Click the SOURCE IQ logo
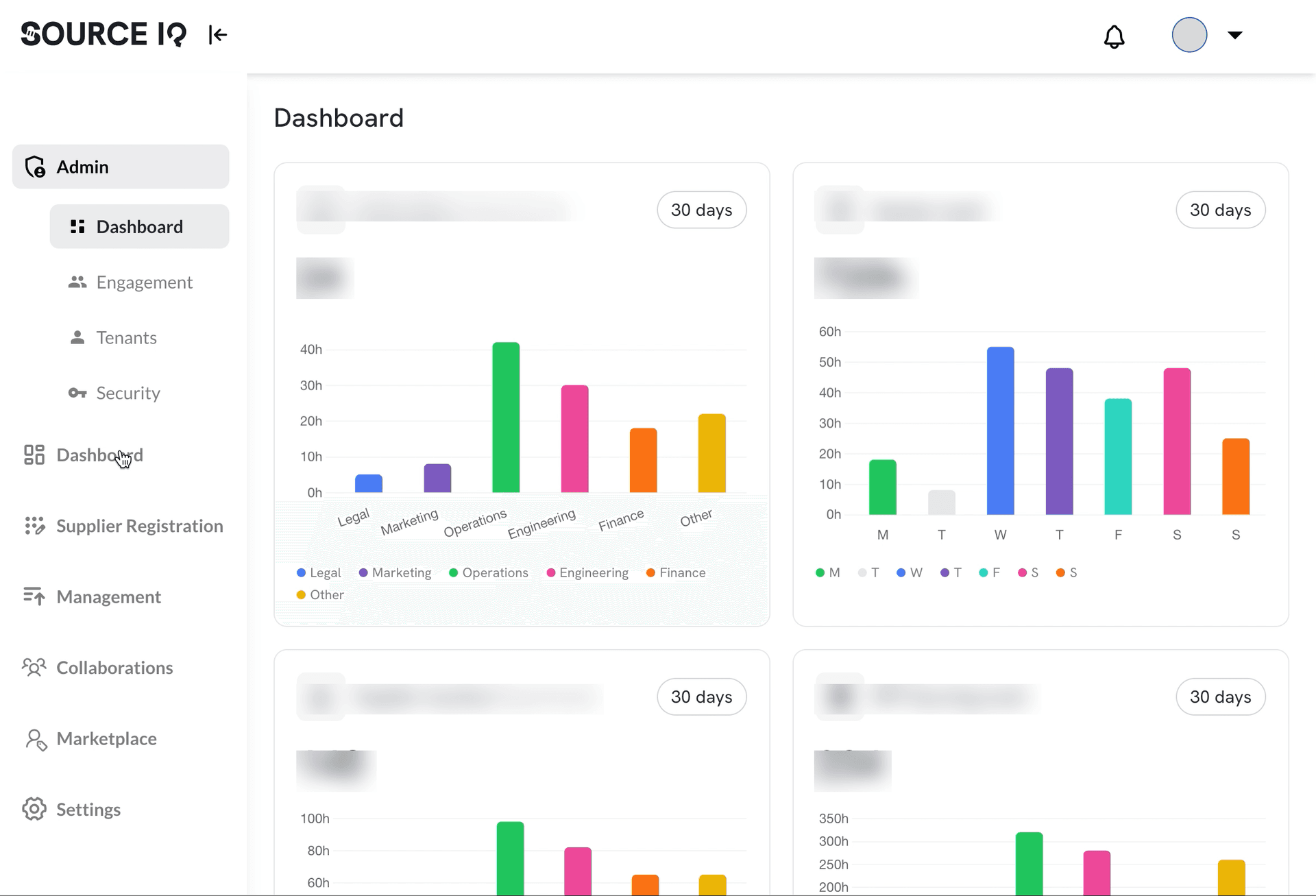The width and height of the screenshot is (1316, 896). [103, 34]
